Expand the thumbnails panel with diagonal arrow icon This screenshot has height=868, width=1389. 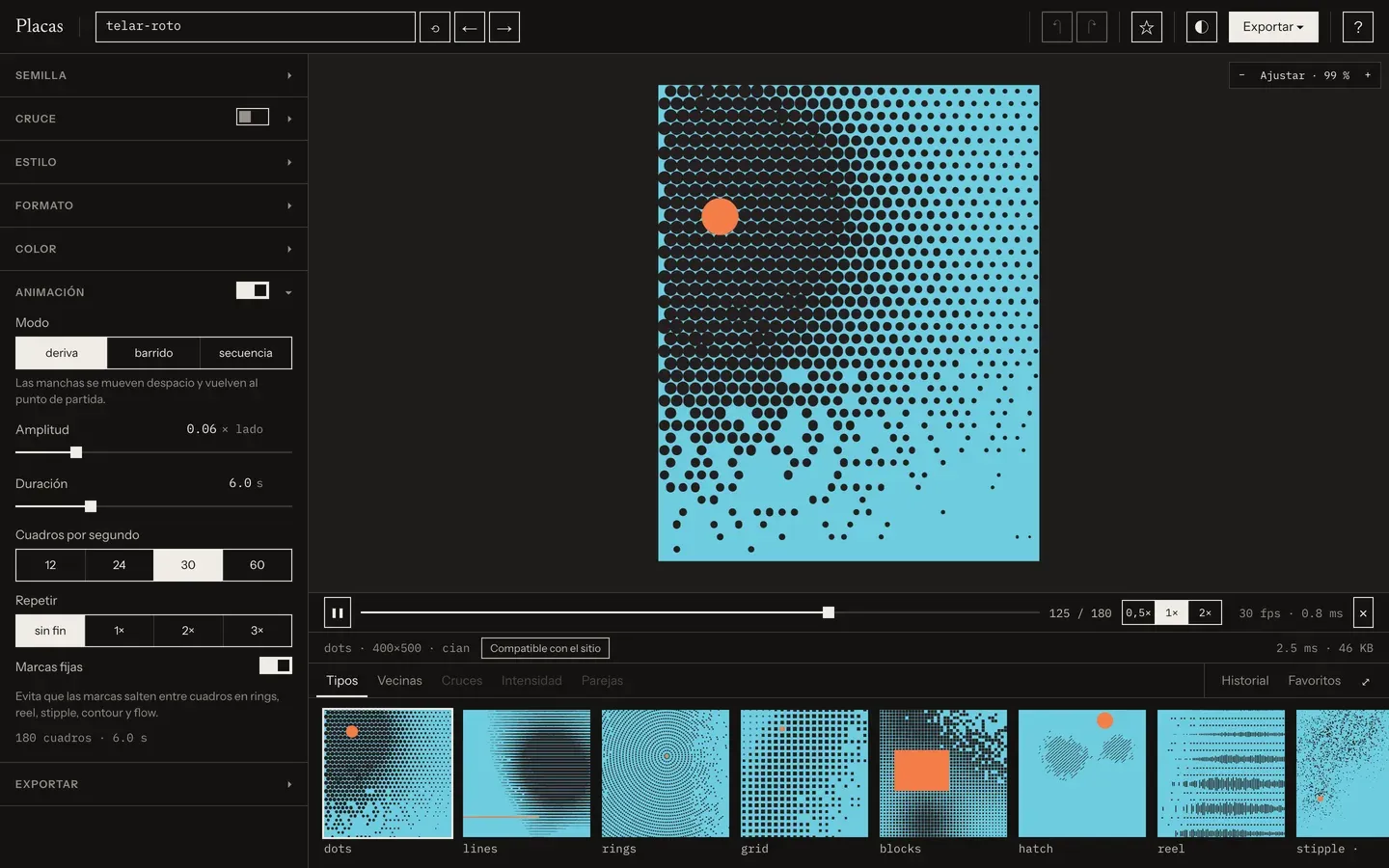(x=1366, y=682)
